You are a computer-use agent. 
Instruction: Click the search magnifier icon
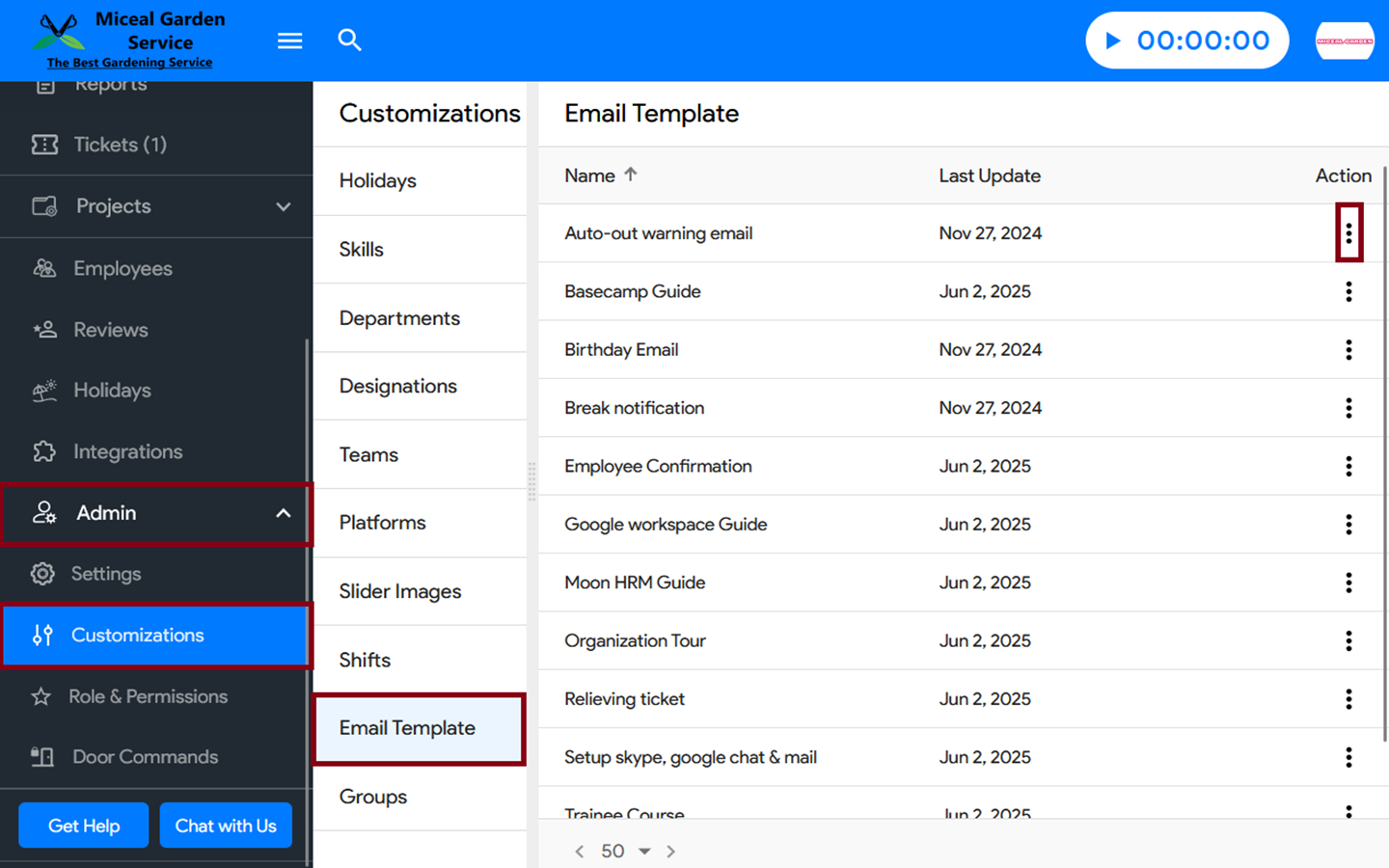349,41
